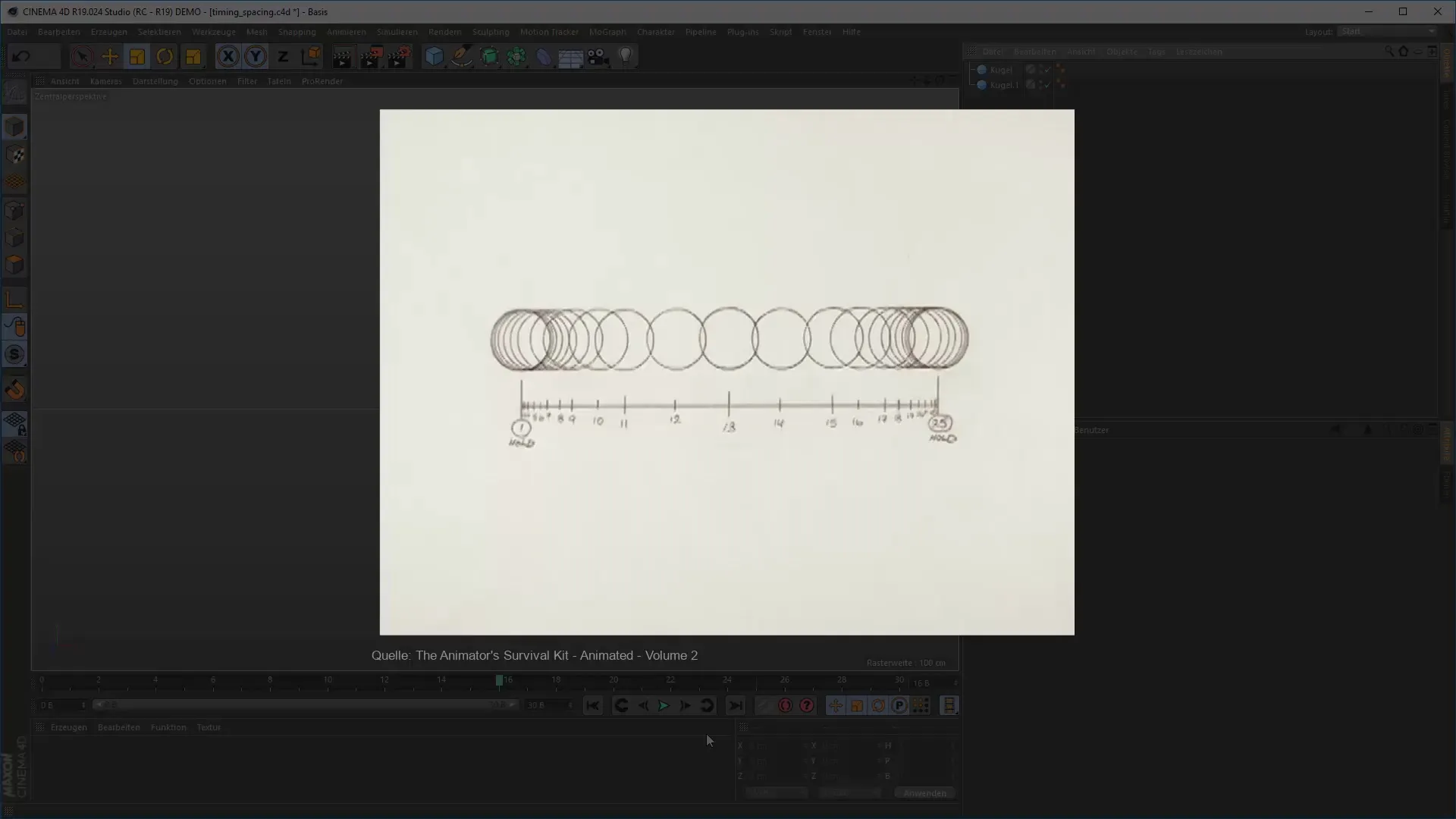
Task: Click the end frame 30 B field
Action: coord(550,705)
